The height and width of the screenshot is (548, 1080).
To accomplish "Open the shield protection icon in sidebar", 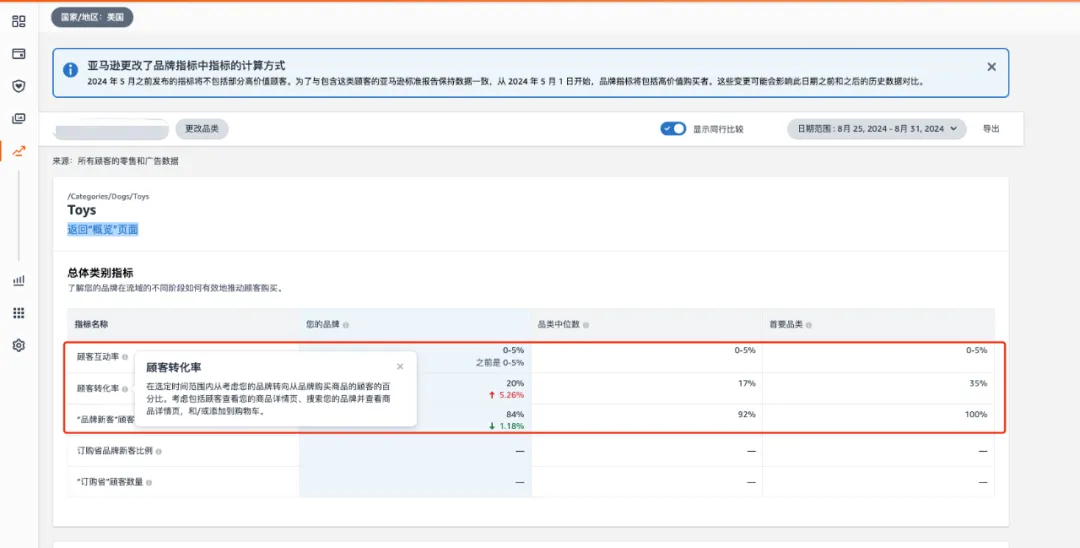I will point(19,86).
